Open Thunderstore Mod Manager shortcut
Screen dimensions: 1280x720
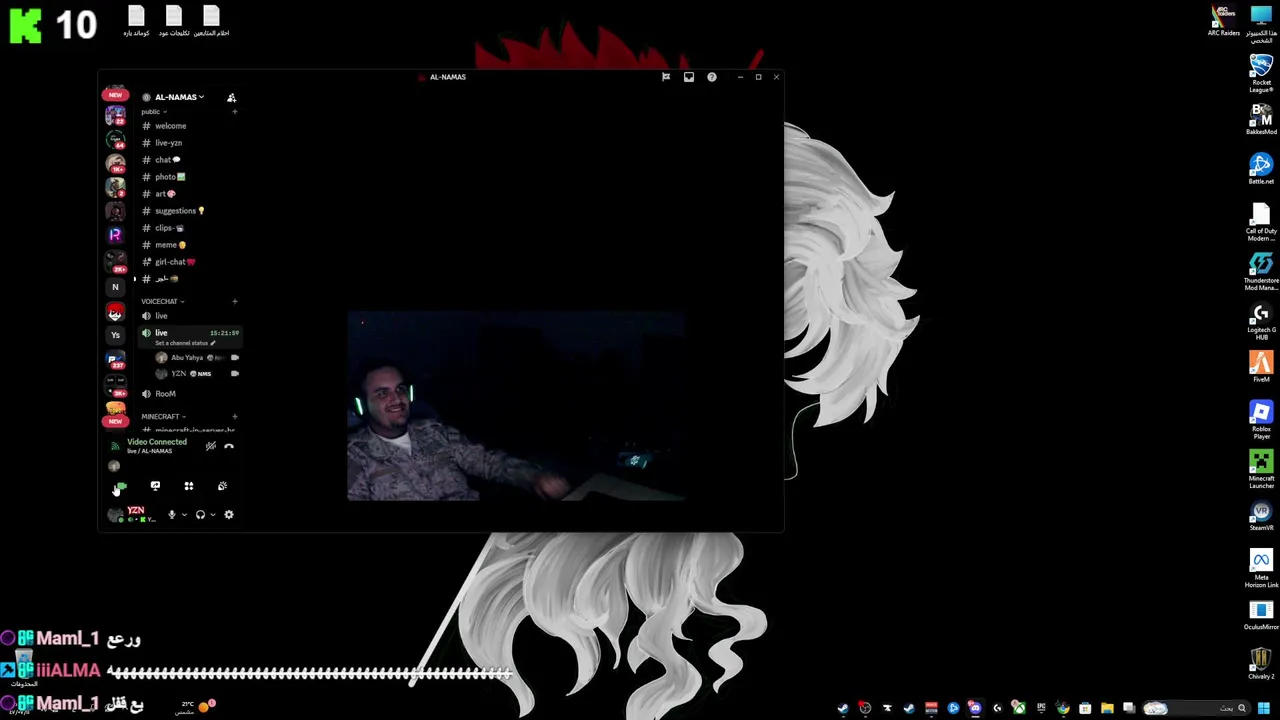click(1261, 271)
